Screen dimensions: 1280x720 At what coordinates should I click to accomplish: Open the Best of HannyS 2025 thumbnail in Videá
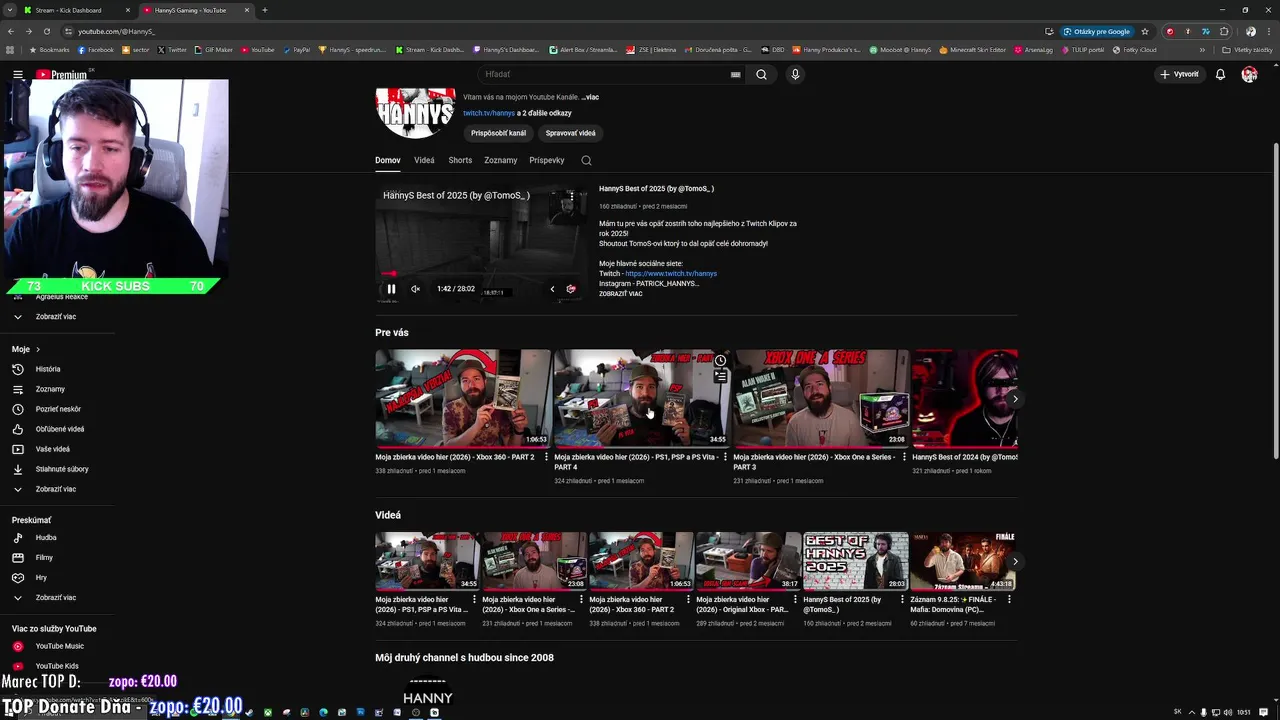856,561
